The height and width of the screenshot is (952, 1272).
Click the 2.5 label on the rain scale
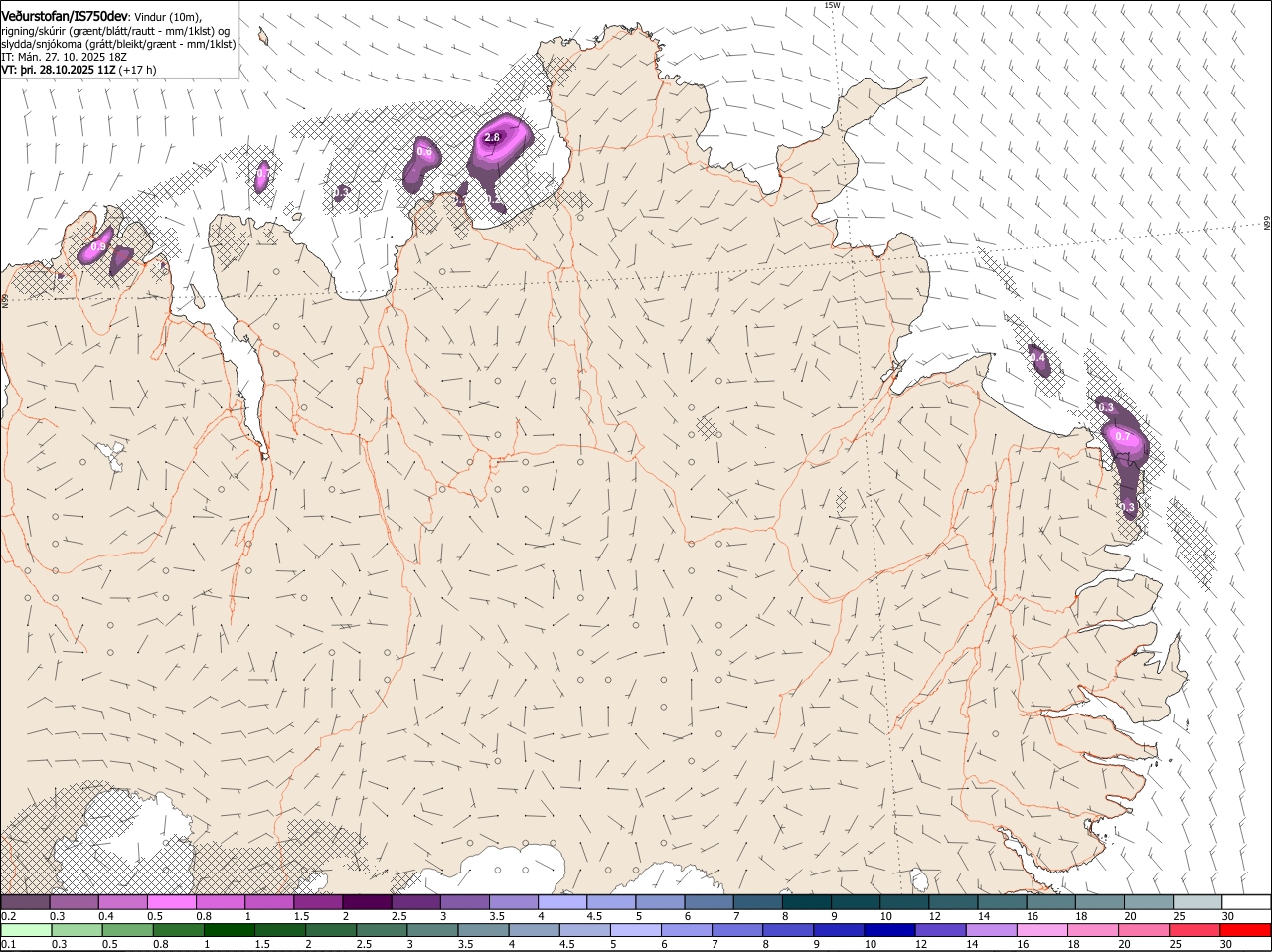pos(364,944)
